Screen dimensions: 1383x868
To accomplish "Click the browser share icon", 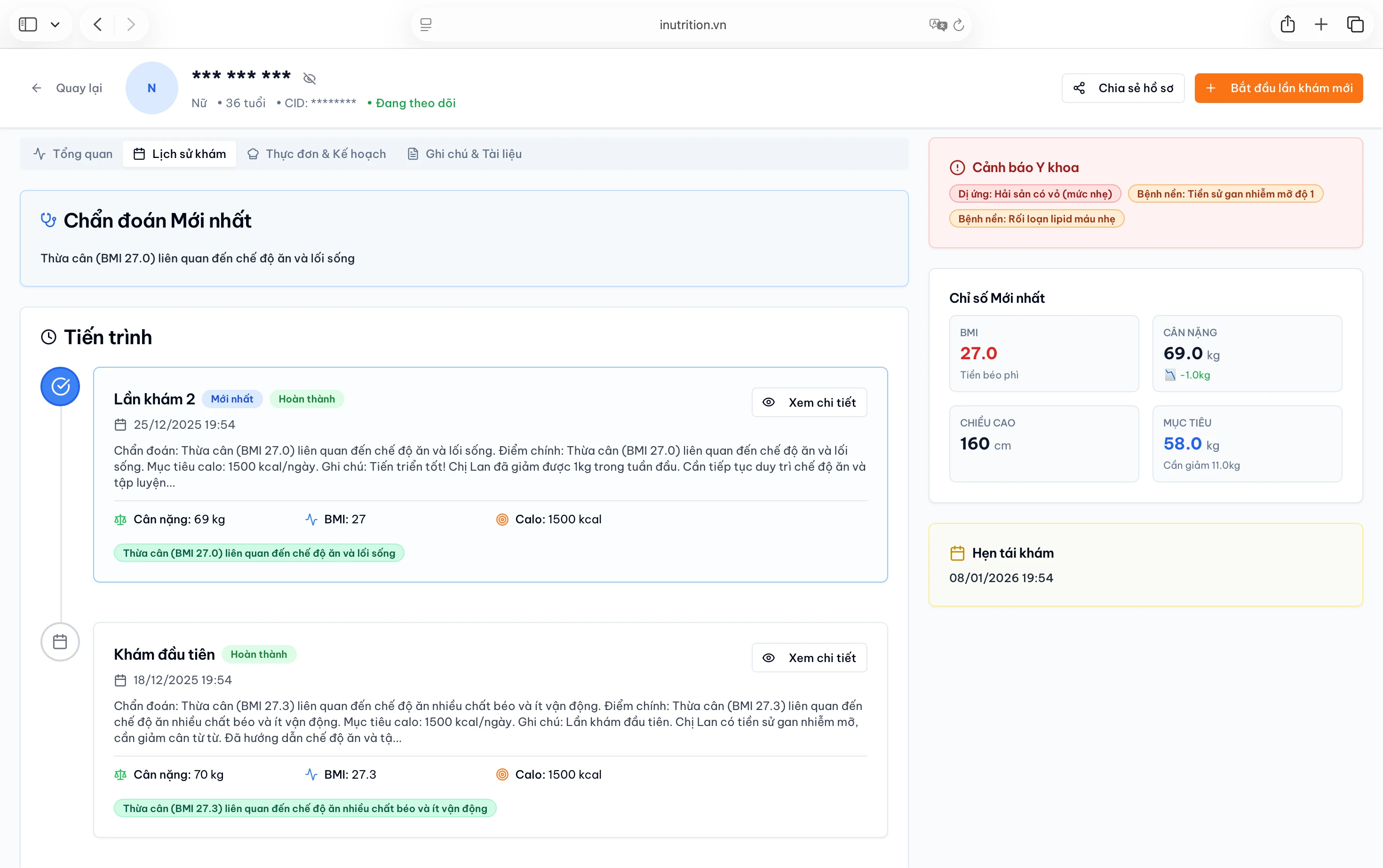I will coord(1288,24).
